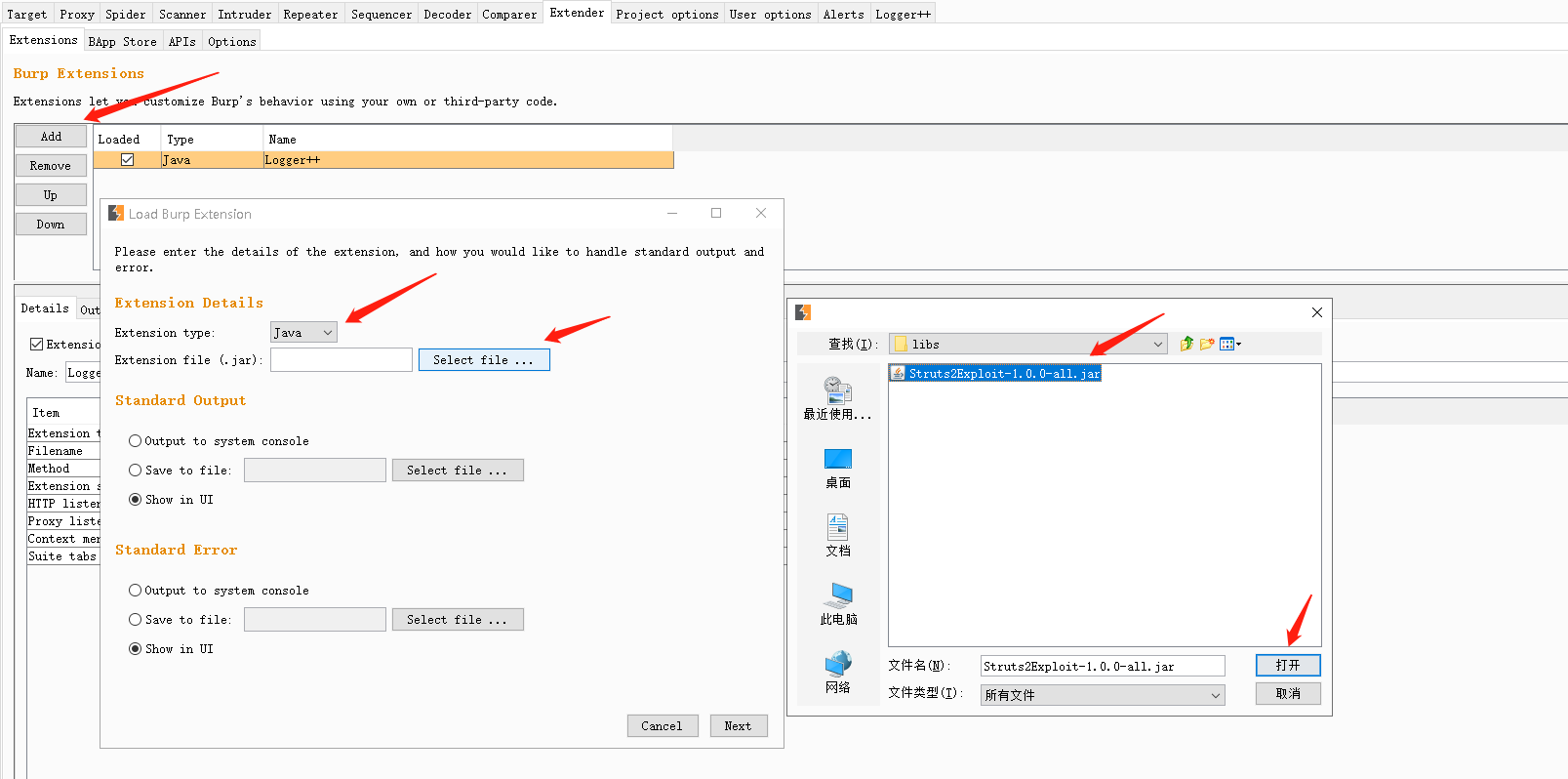The image size is (1568, 779).
Task: Switch to the Repeater tab
Action: click(x=310, y=14)
